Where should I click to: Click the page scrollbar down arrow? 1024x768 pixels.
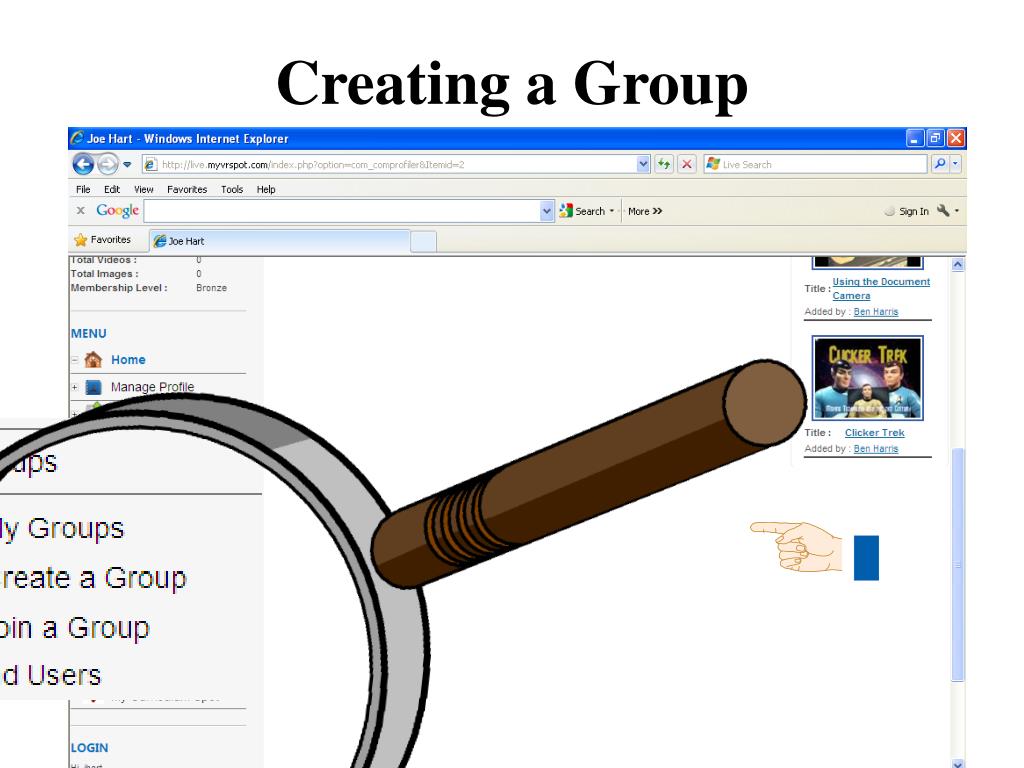[958, 762]
